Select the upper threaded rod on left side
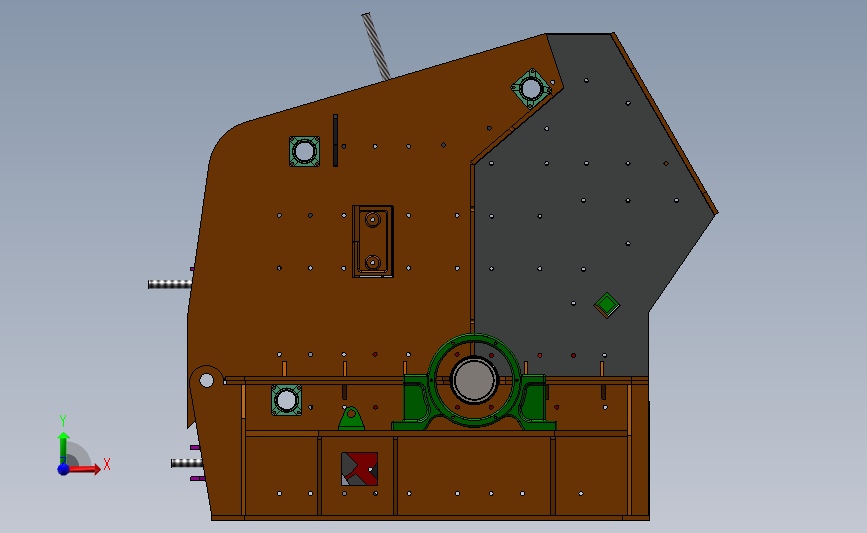Viewport: 867px width, 533px height. [170, 284]
